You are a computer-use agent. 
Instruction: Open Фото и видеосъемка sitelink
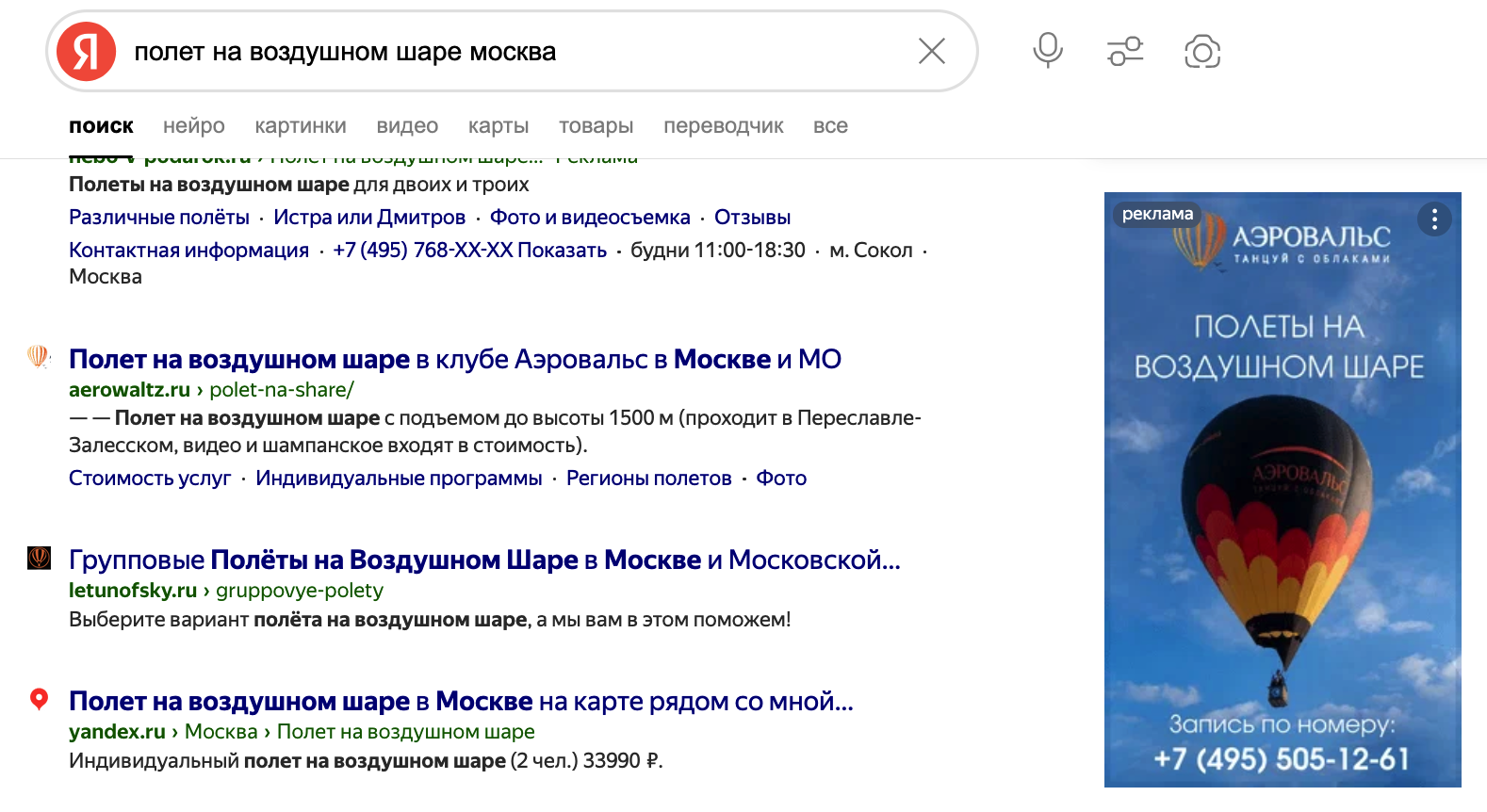590,218
